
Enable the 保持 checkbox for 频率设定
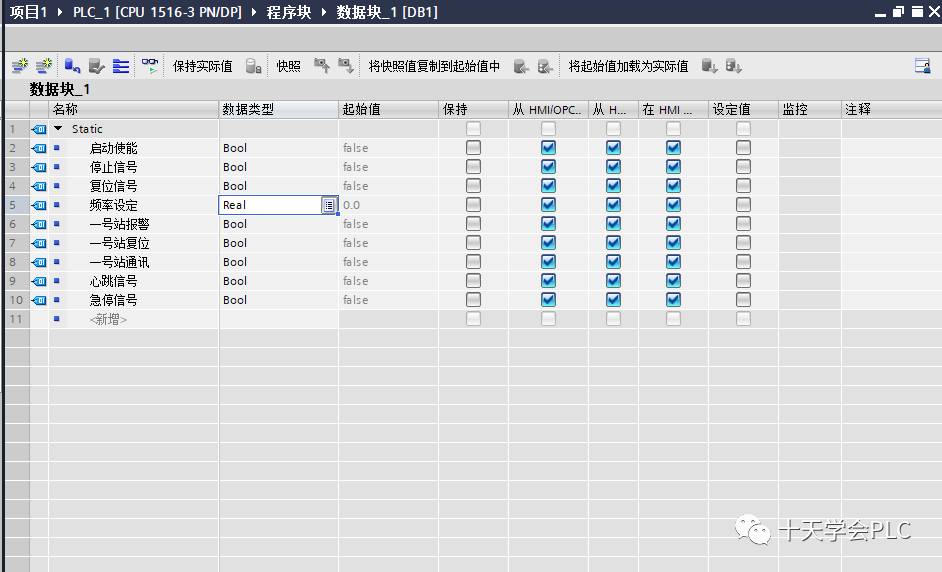pyautogui.click(x=473, y=205)
